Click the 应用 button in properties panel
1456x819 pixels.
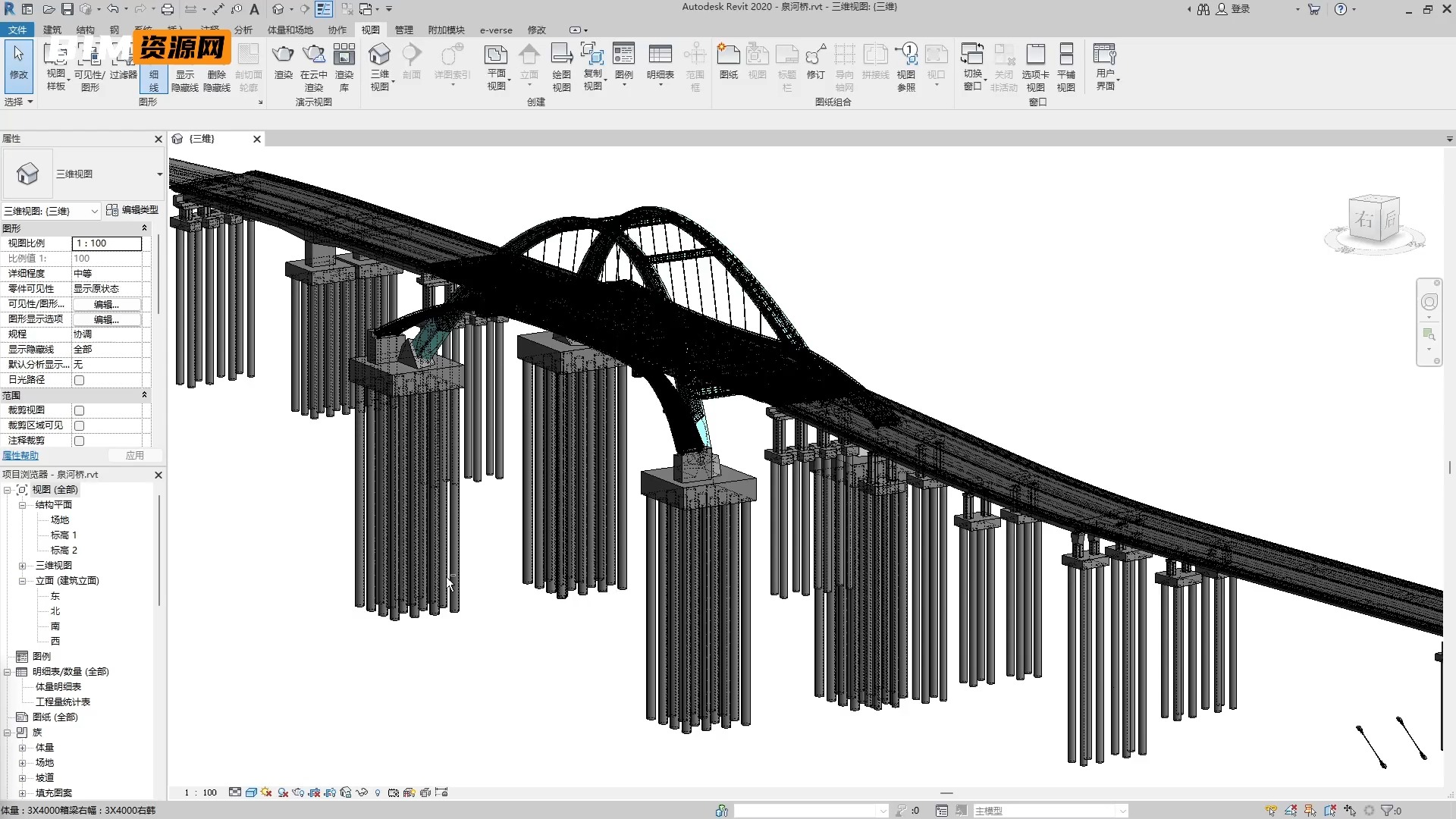click(135, 455)
